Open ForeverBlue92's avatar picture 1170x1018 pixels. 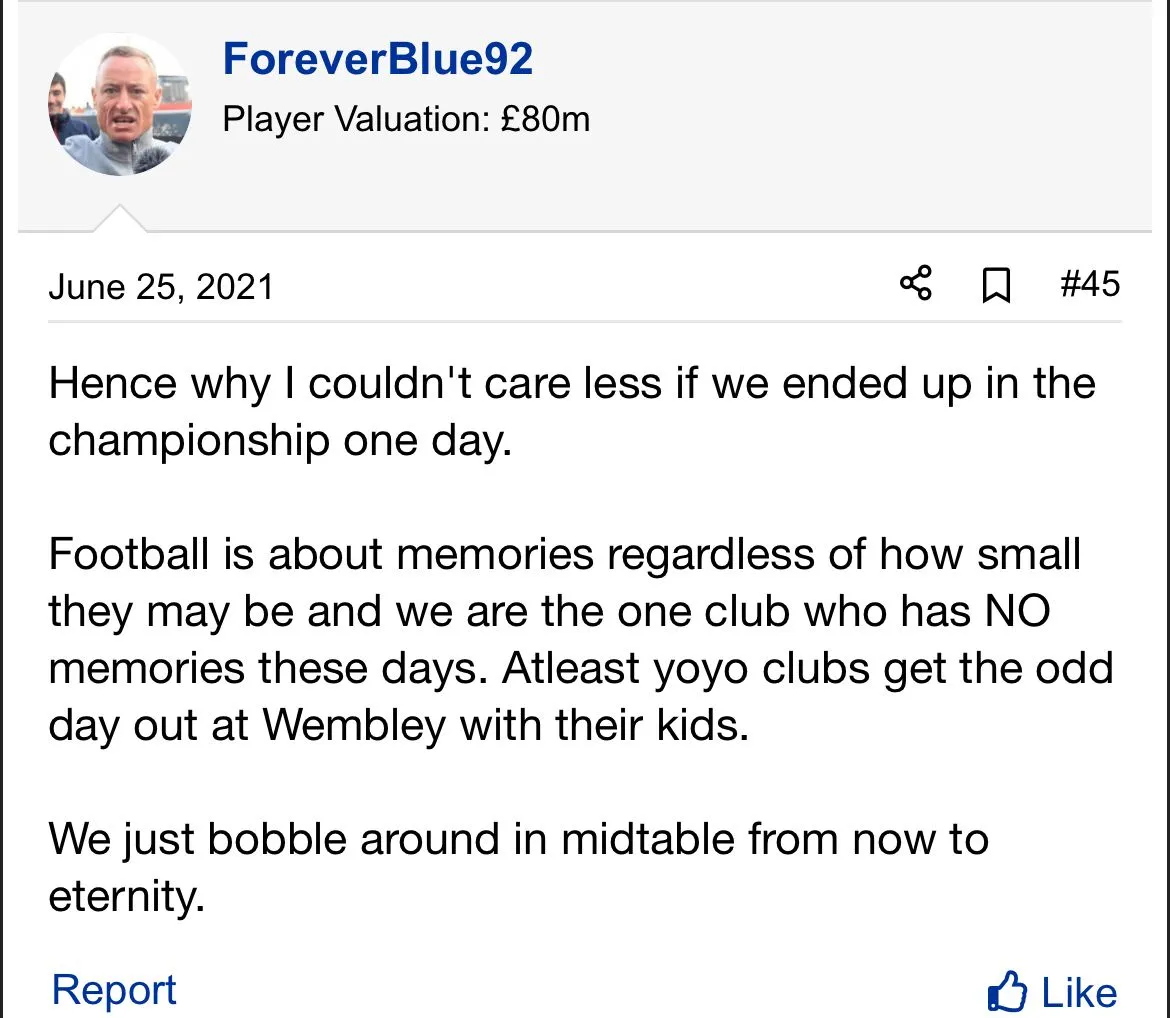click(x=119, y=104)
